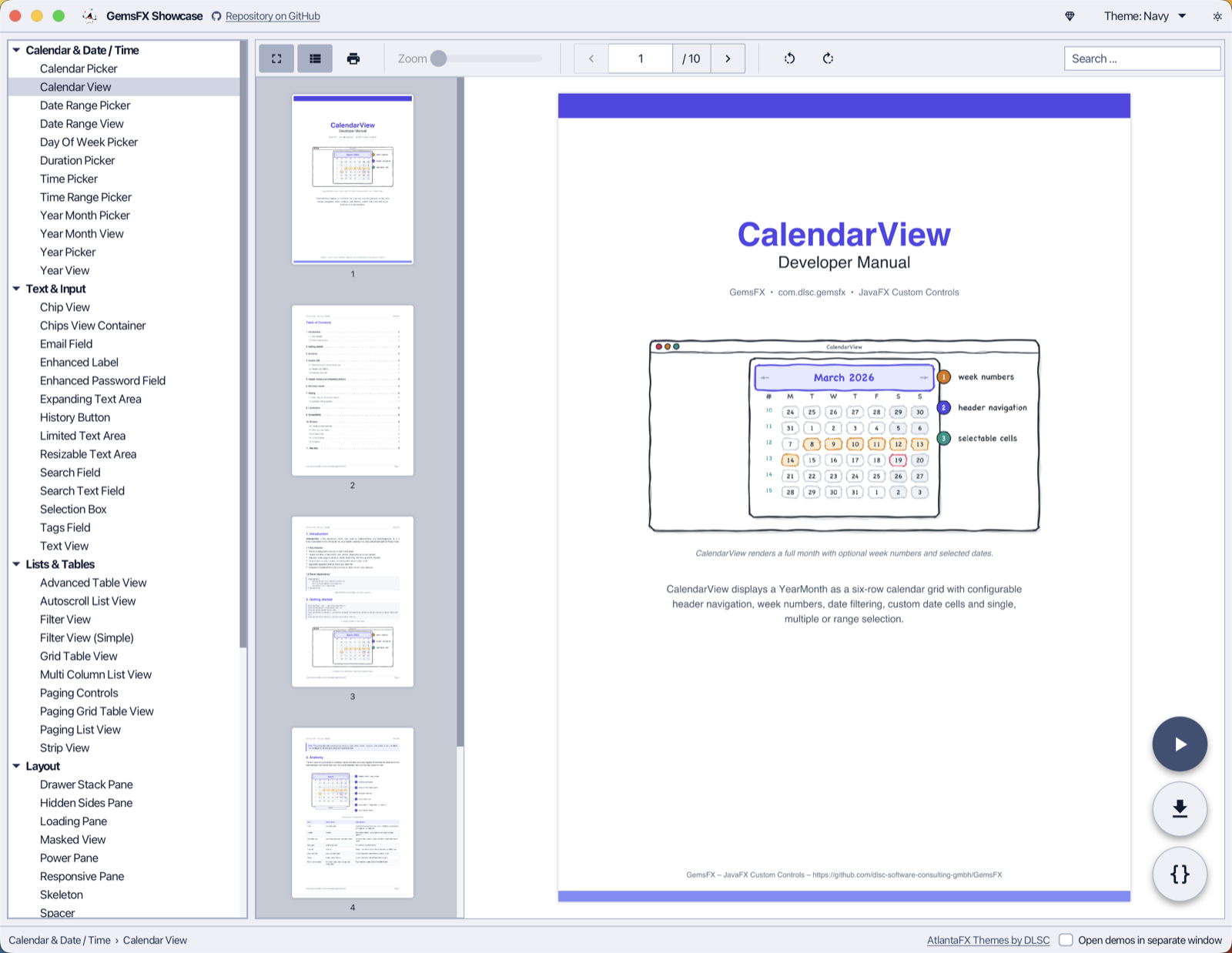Click the navigation tree scrollbar
1232x953 pixels.
(x=243, y=345)
